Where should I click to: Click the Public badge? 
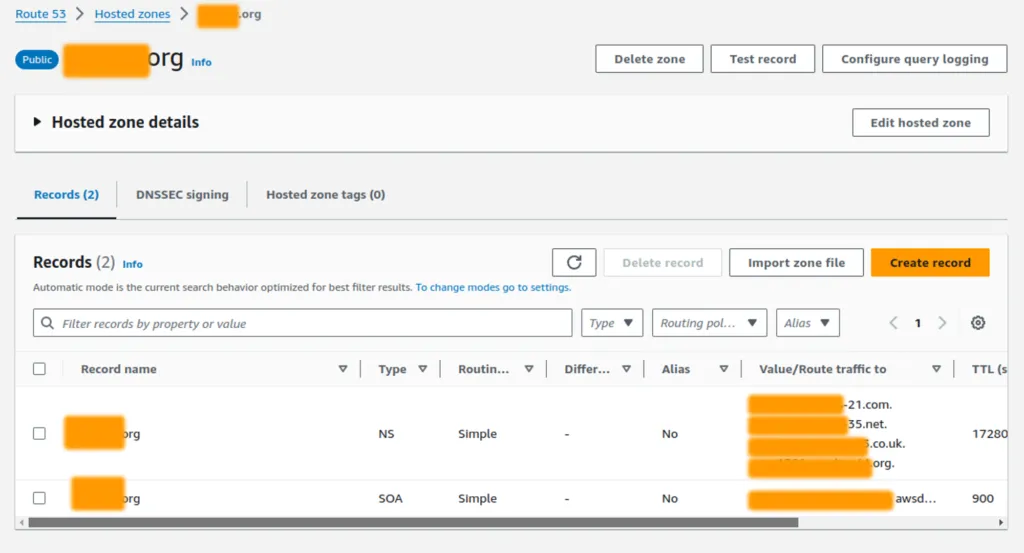click(x=37, y=59)
